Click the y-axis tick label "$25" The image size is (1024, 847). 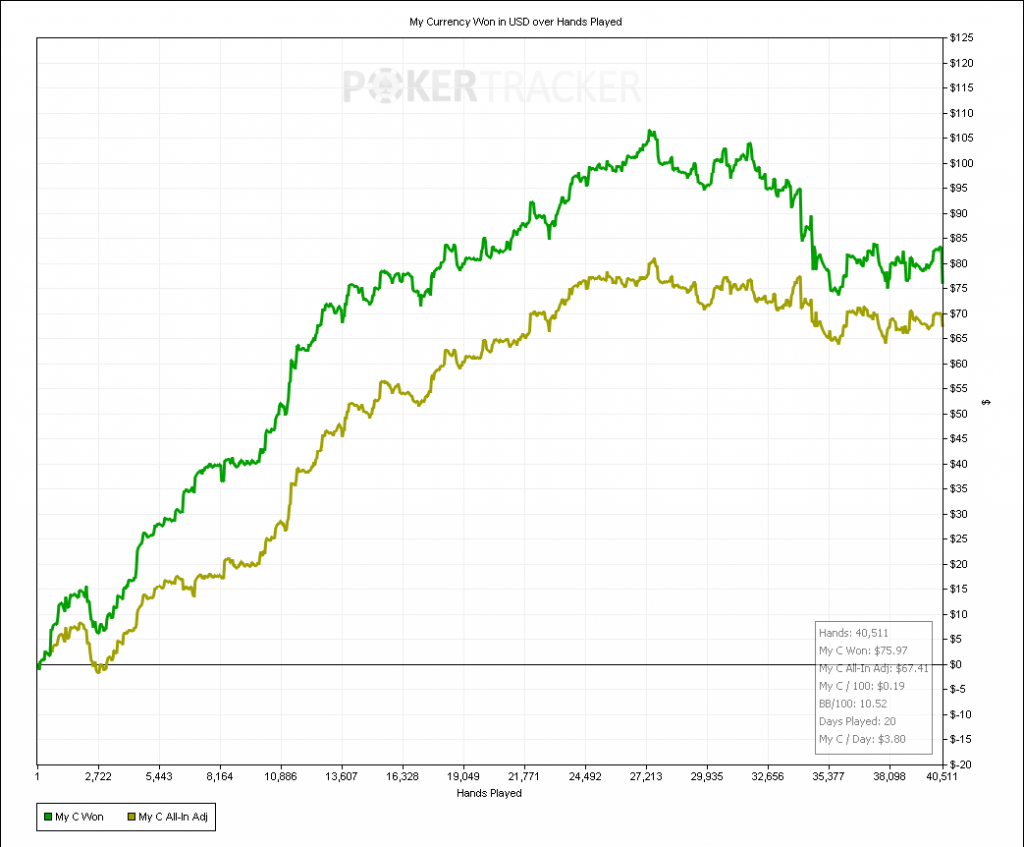click(x=959, y=539)
